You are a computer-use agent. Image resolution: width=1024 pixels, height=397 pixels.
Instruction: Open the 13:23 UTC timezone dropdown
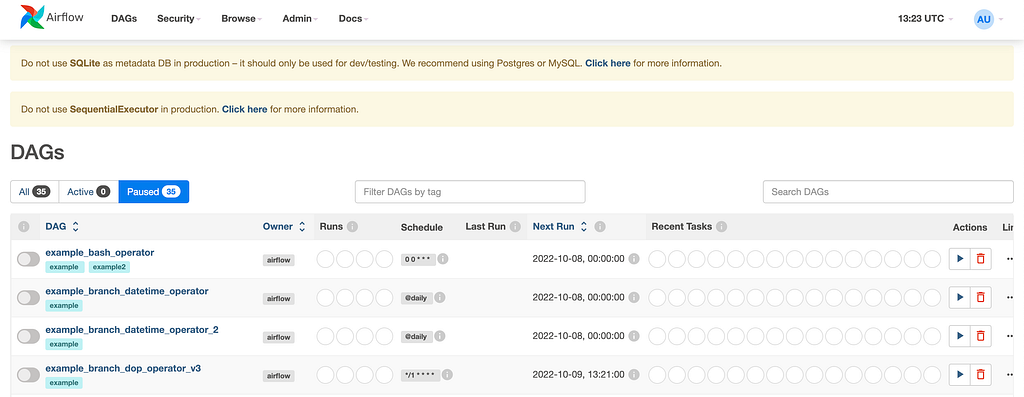point(925,19)
